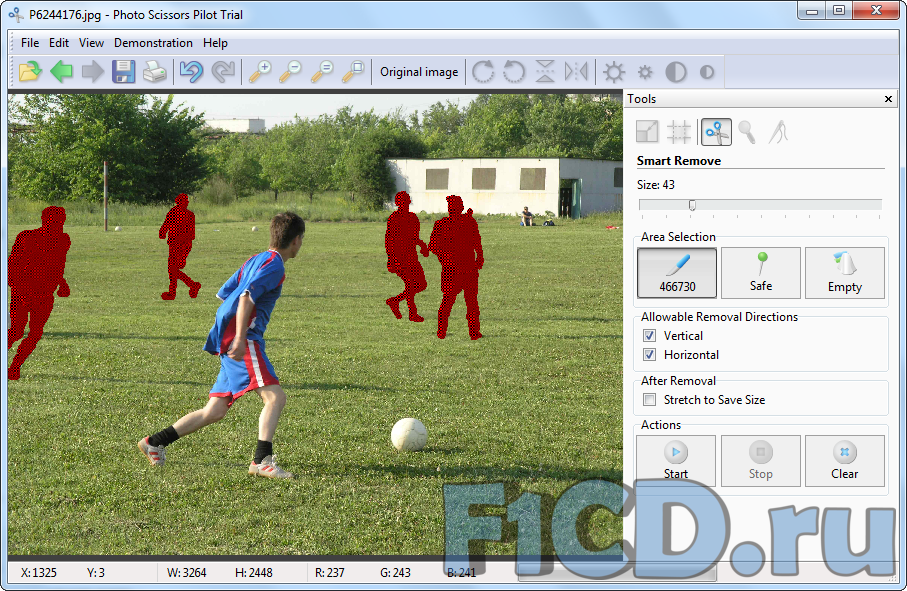Screen dimensions: 907x591
Task: Open the Edit menu
Action: (58, 43)
